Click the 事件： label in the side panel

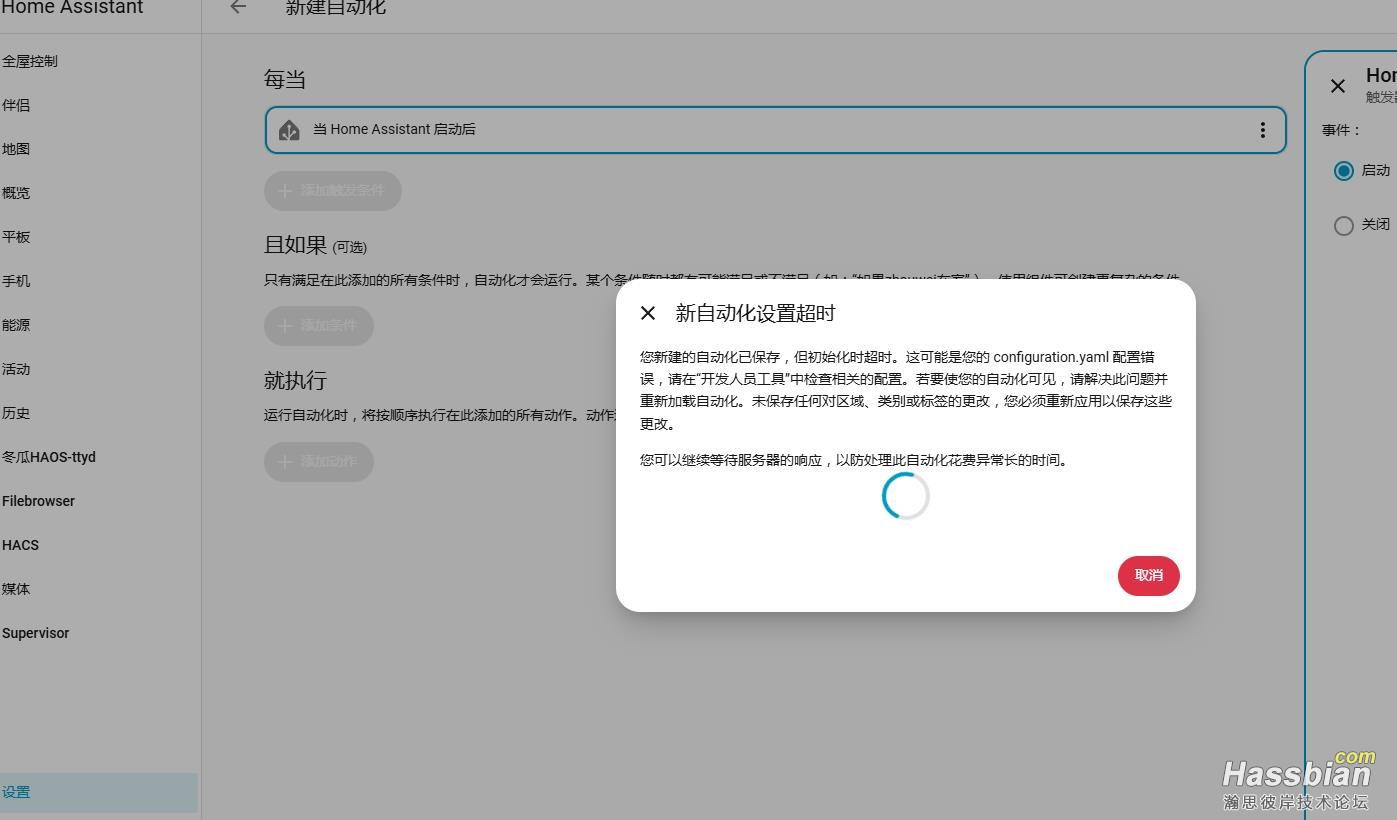(1342, 130)
